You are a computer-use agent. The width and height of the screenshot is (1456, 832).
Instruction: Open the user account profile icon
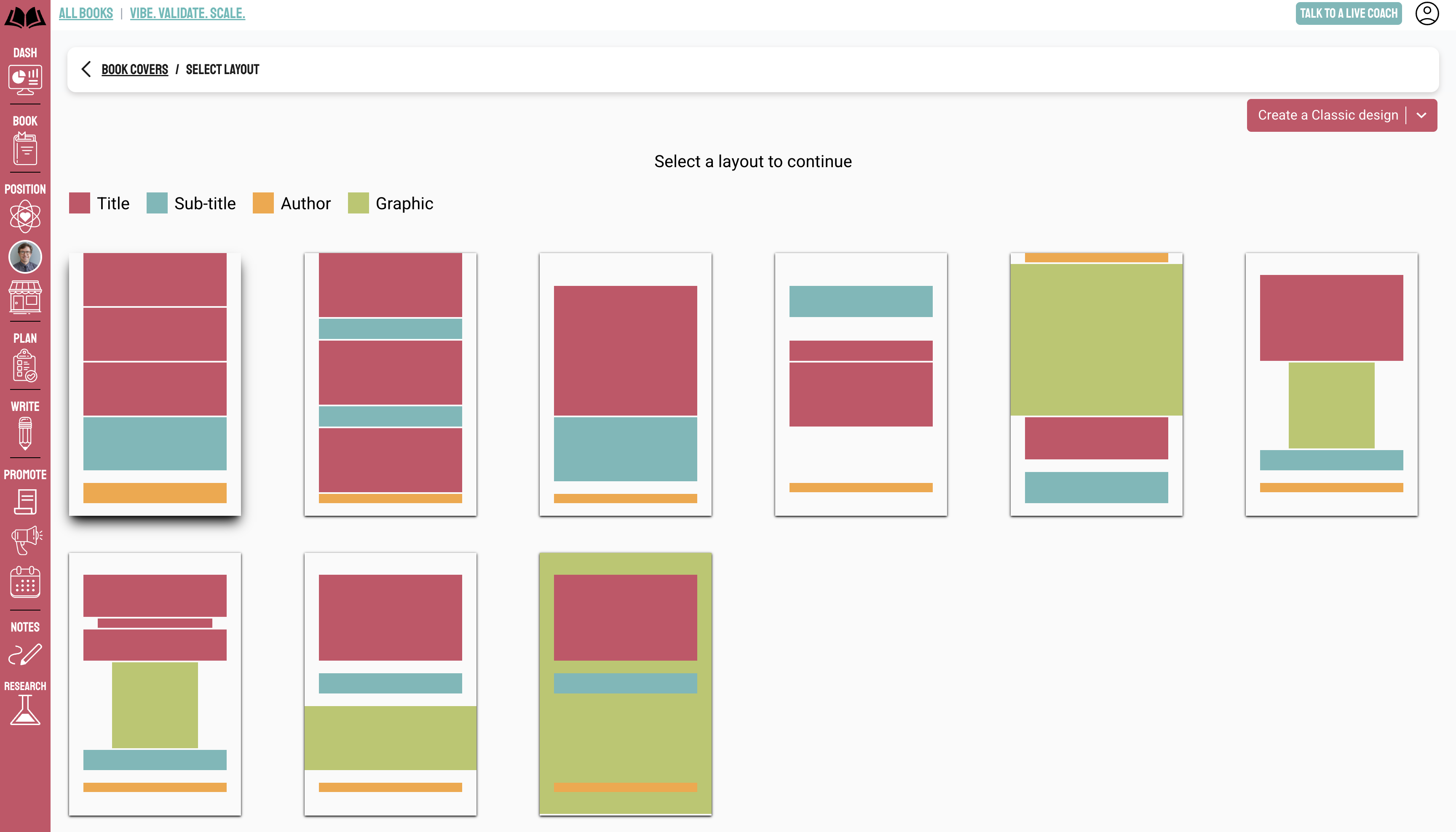coord(1426,14)
